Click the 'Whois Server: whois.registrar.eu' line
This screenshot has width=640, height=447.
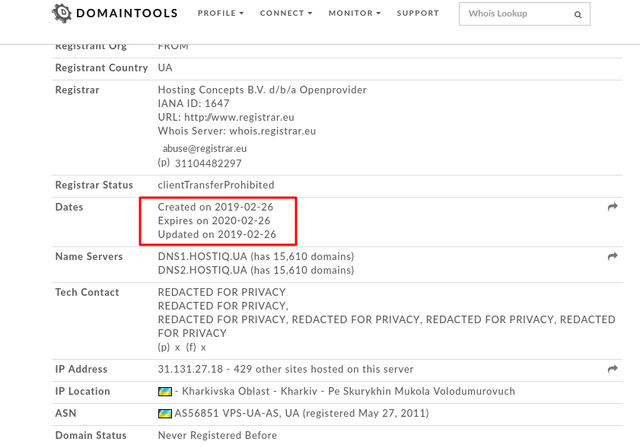click(x=237, y=131)
